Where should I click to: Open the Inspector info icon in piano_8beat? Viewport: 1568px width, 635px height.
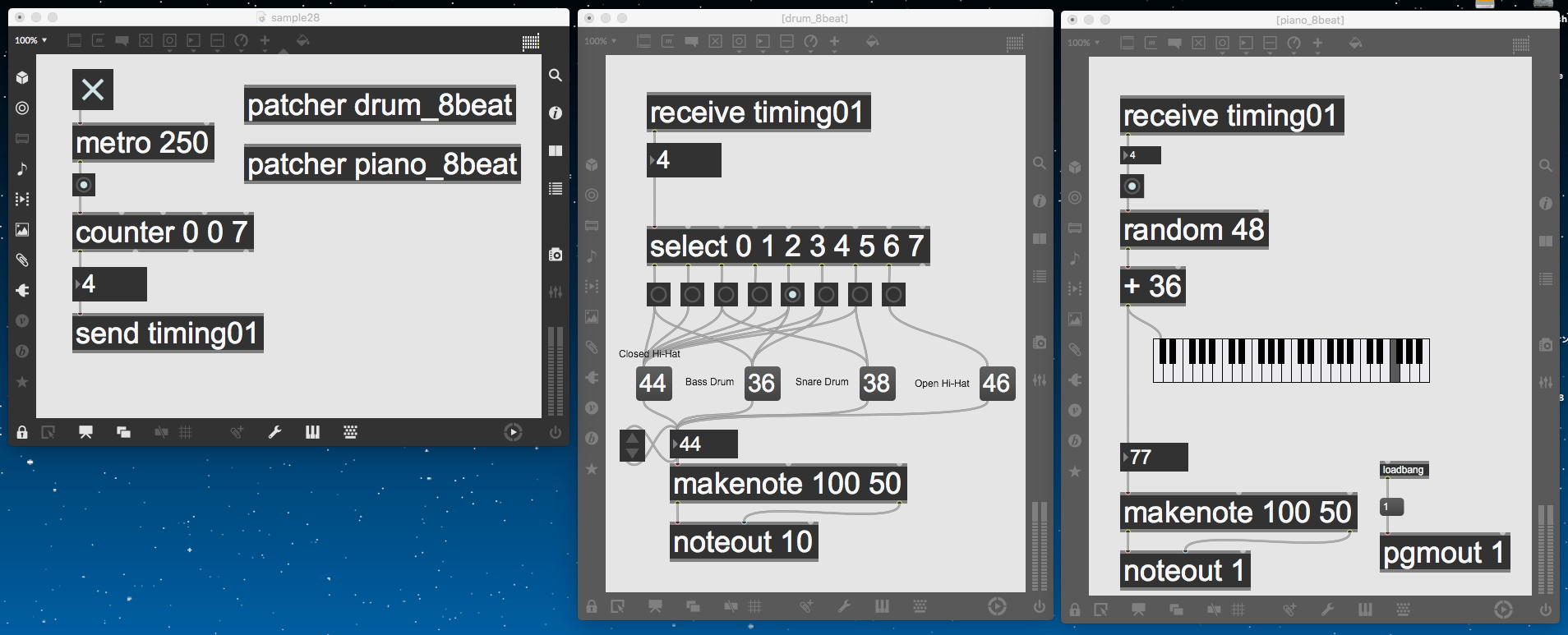click(x=1546, y=203)
